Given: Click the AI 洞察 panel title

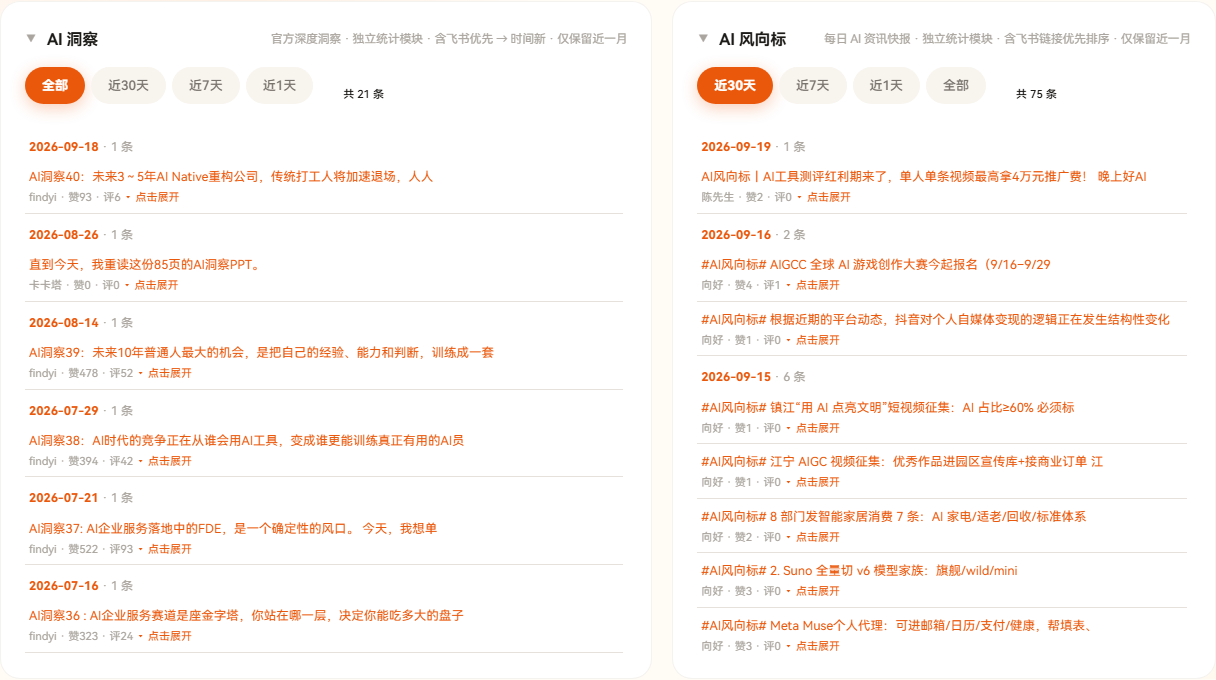Looking at the screenshot, I should coord(72,39).
